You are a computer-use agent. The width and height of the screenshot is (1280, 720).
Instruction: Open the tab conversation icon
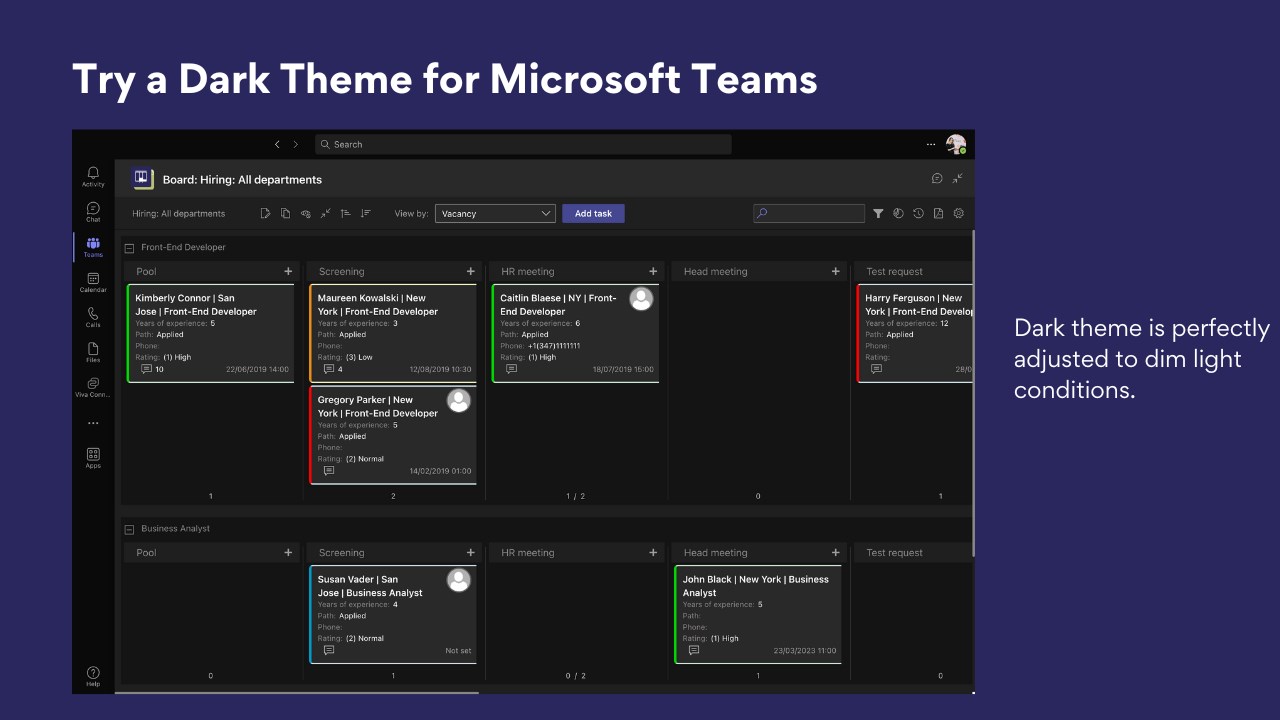click(937, 179)
